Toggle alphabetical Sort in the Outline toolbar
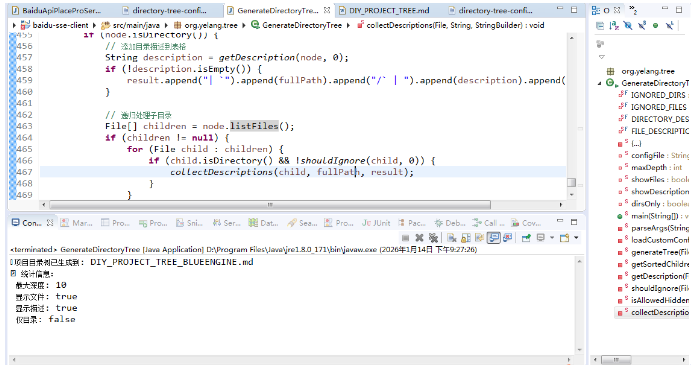Viewport: 697px width, 376px height. (614, 26)
